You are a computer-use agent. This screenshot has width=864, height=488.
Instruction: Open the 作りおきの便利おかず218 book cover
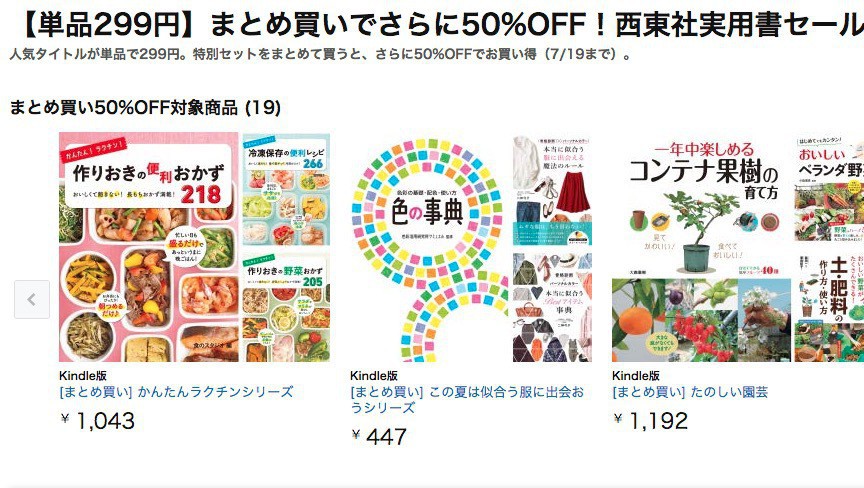[x=148, y=247]
